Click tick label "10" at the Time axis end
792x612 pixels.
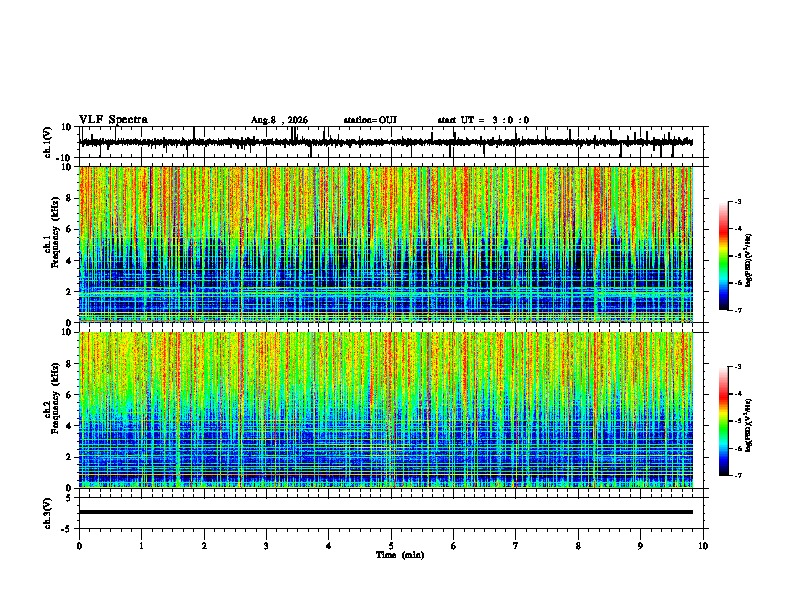coord(703,546)
